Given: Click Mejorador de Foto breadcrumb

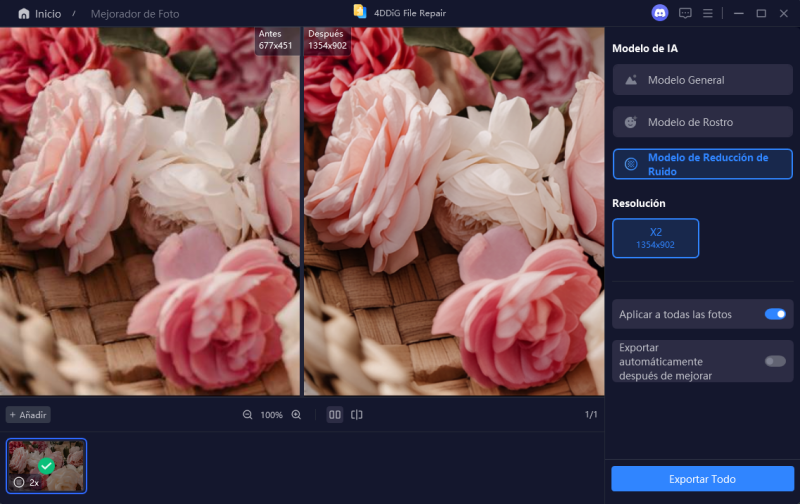Looking at the screenshot, I should coord(135,14).
